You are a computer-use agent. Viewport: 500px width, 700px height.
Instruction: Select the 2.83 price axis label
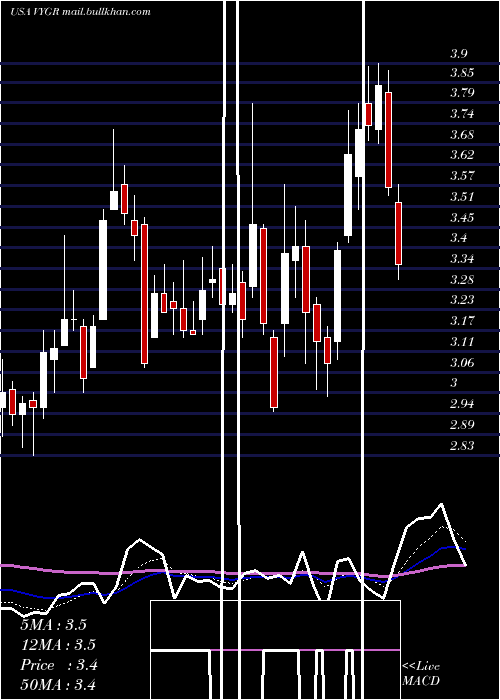click(462, 445)
